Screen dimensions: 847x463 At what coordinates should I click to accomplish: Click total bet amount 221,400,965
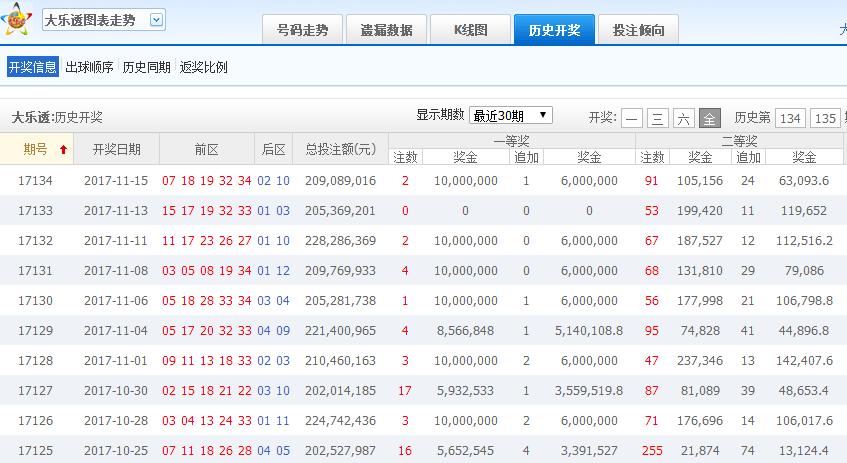point(340,331)
